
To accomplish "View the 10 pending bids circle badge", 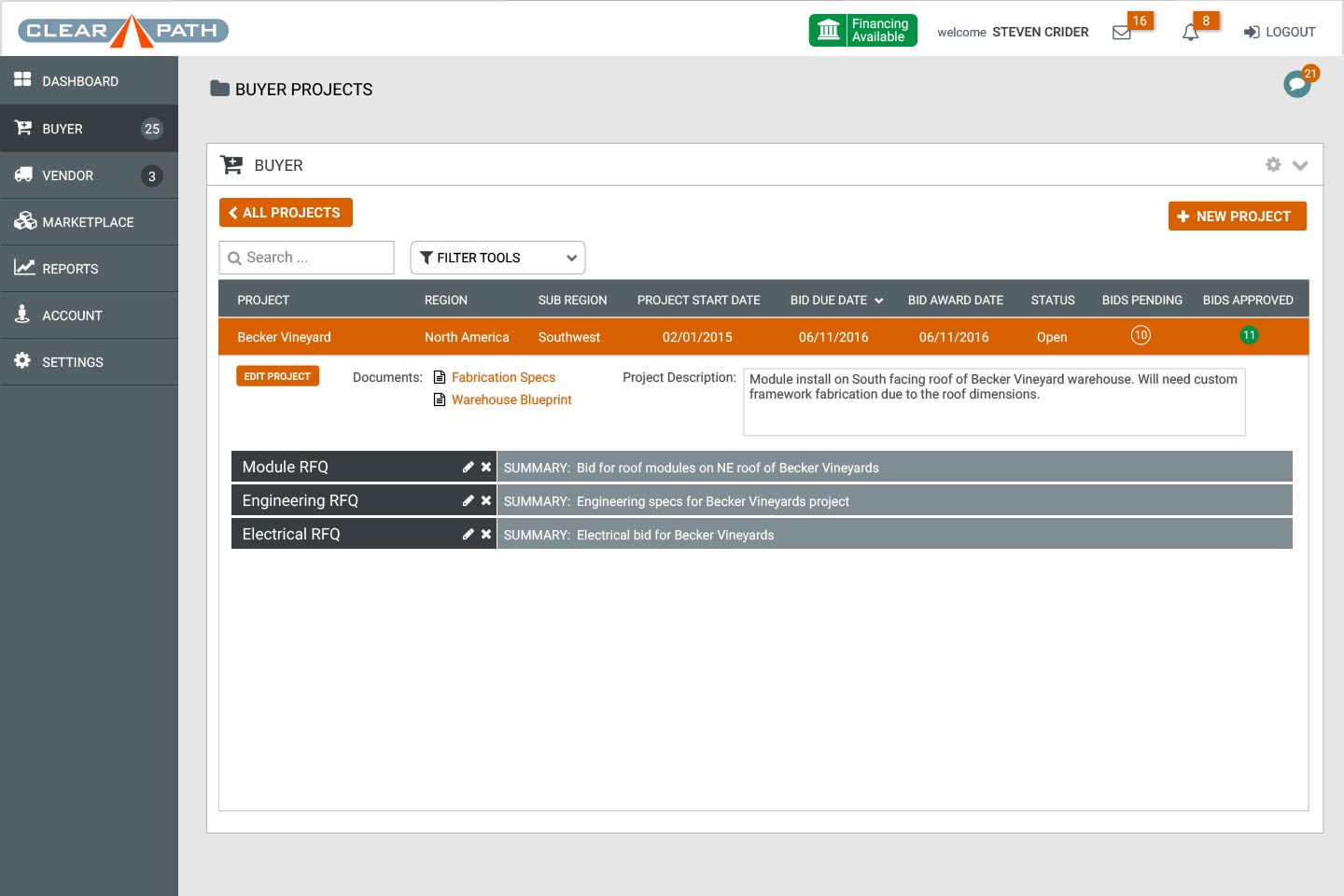I will [1141, 335].
